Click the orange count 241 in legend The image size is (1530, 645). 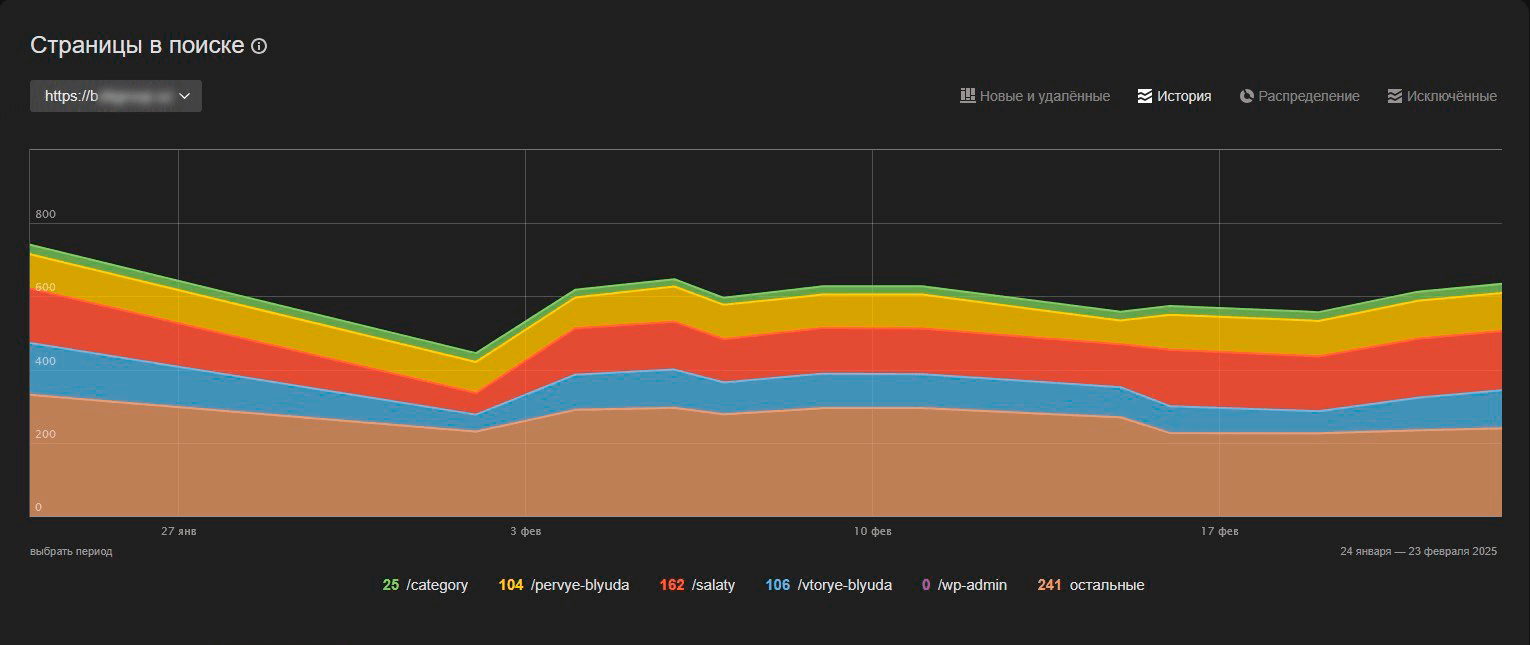(x=1049, y=585)
